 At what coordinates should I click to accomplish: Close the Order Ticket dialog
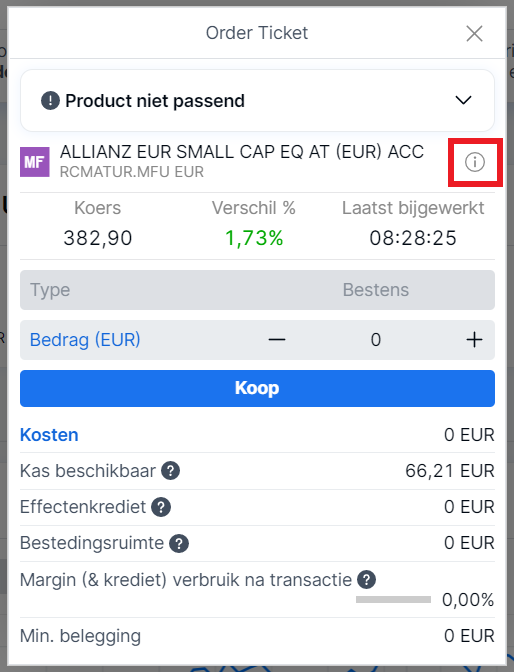pos(474,33)
